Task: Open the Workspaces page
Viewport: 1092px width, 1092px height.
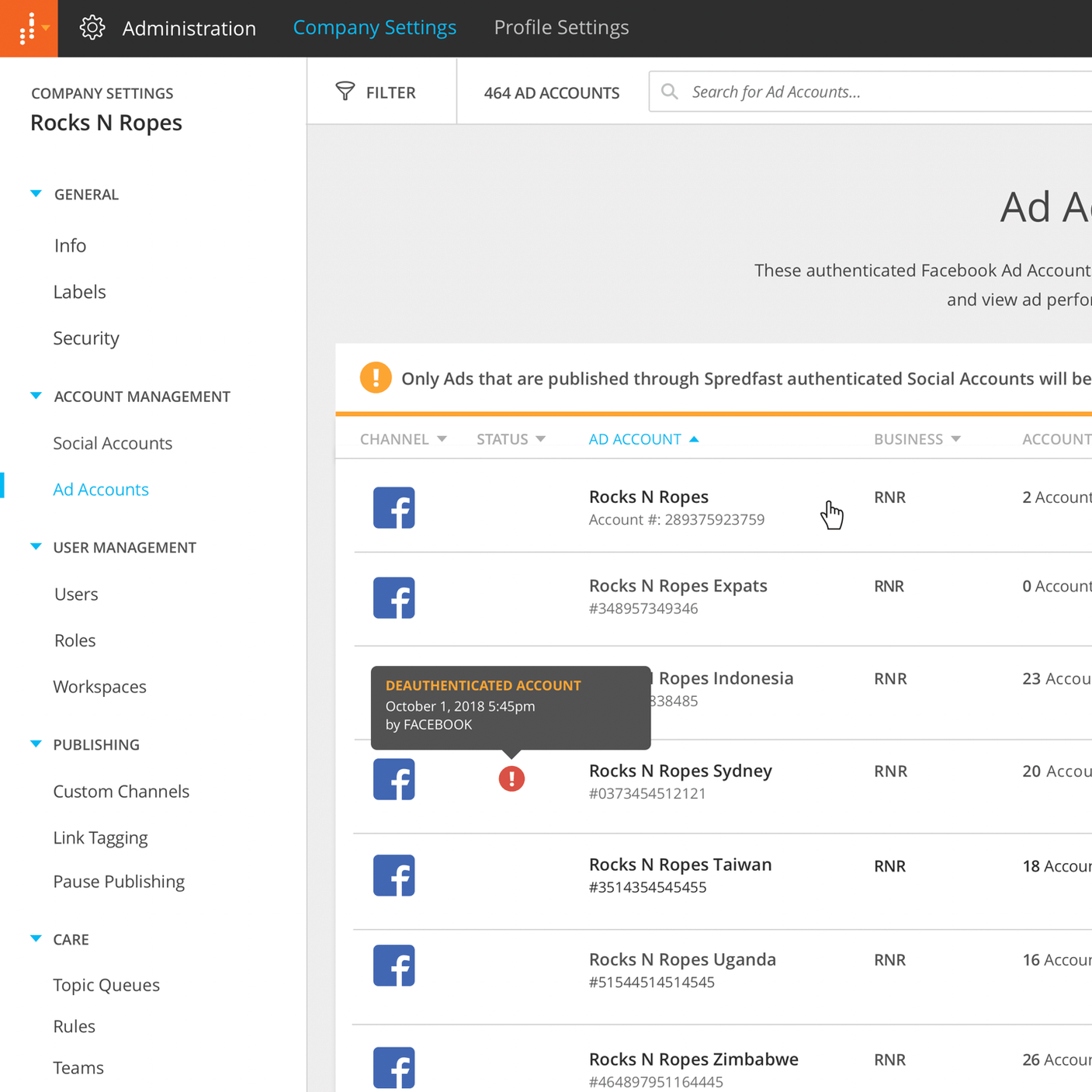Action: (x=99, y=687)
